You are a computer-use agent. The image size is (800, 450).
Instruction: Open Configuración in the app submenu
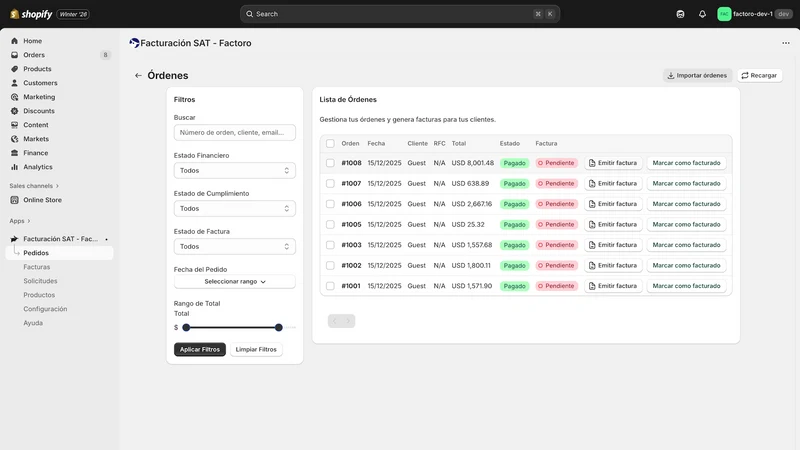[45, 309]
